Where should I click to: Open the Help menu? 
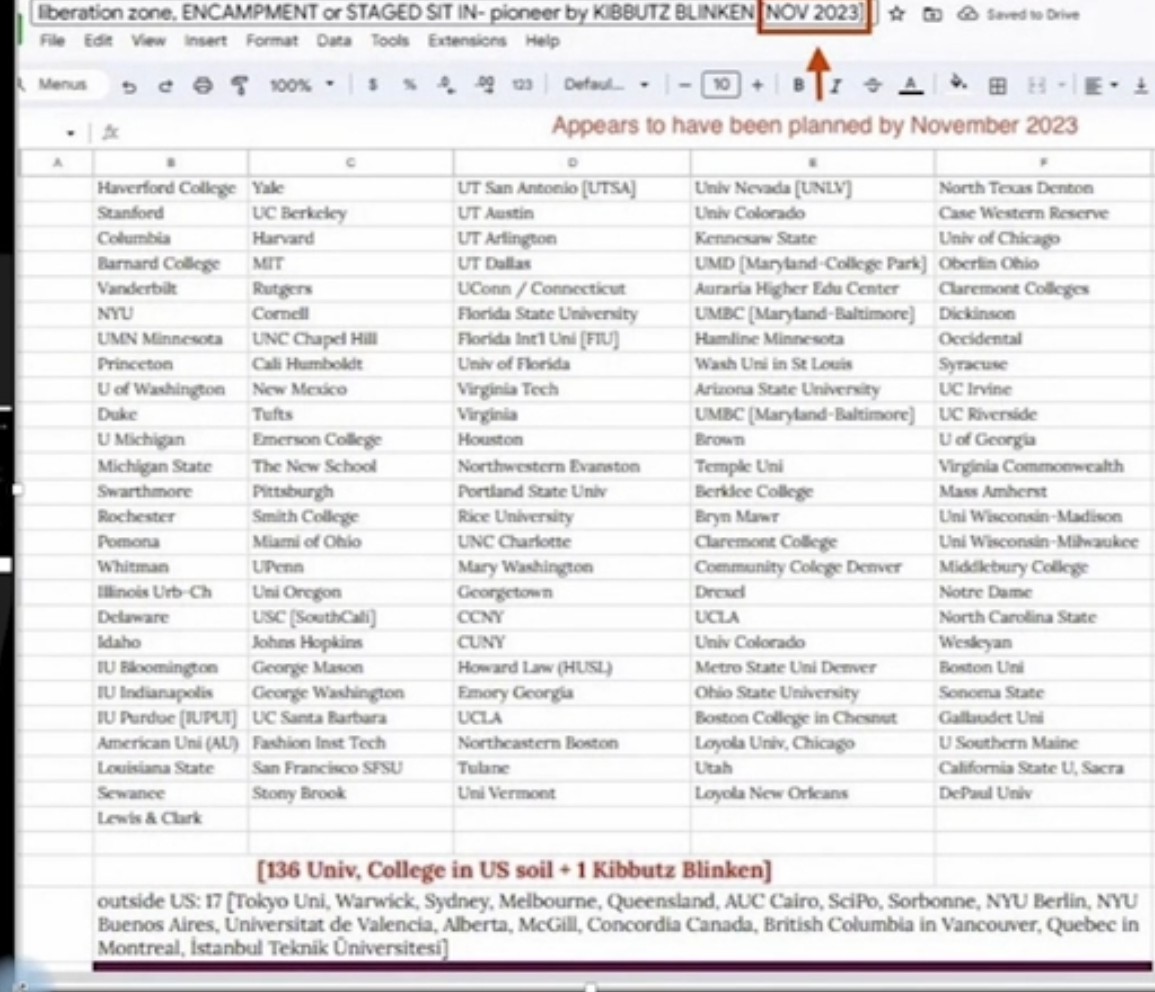[542, 41]
